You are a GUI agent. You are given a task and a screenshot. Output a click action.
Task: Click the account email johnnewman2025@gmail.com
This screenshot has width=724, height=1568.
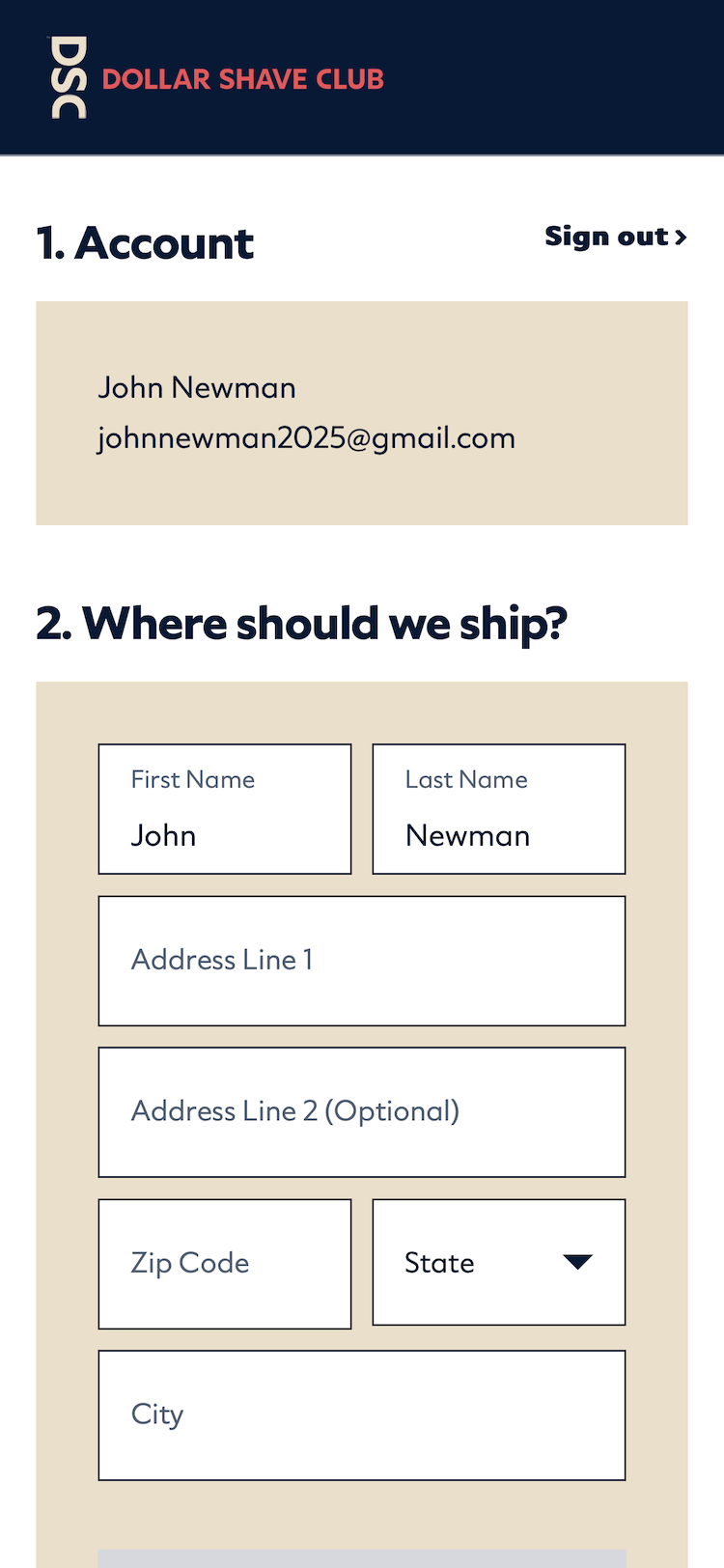306,438
